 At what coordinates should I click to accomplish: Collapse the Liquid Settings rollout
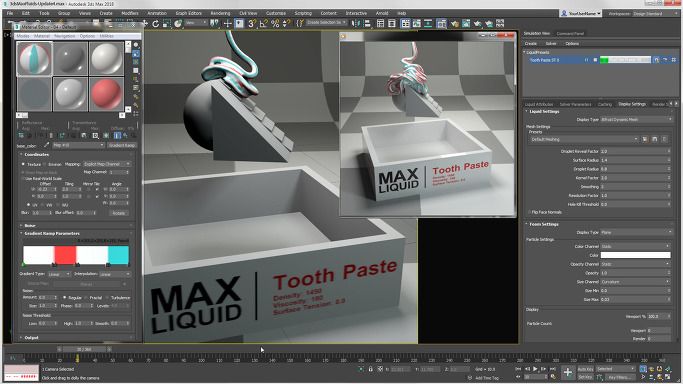(x=544, y=111)
